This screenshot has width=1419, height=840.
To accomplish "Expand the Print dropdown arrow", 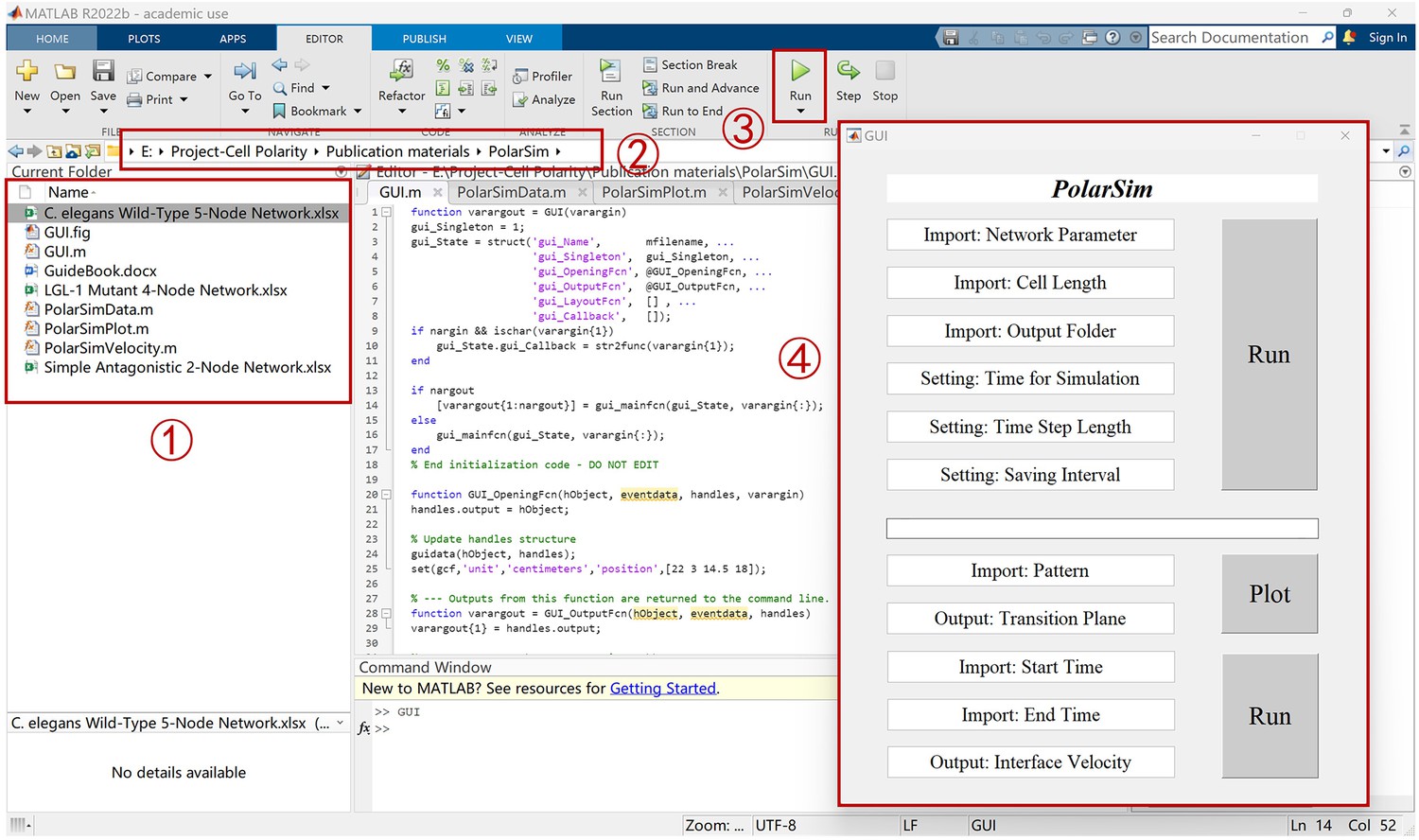I will coord(184,99).
